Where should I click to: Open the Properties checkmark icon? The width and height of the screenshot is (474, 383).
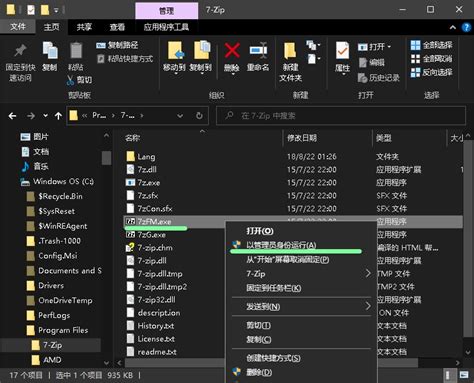pos(342,51)
